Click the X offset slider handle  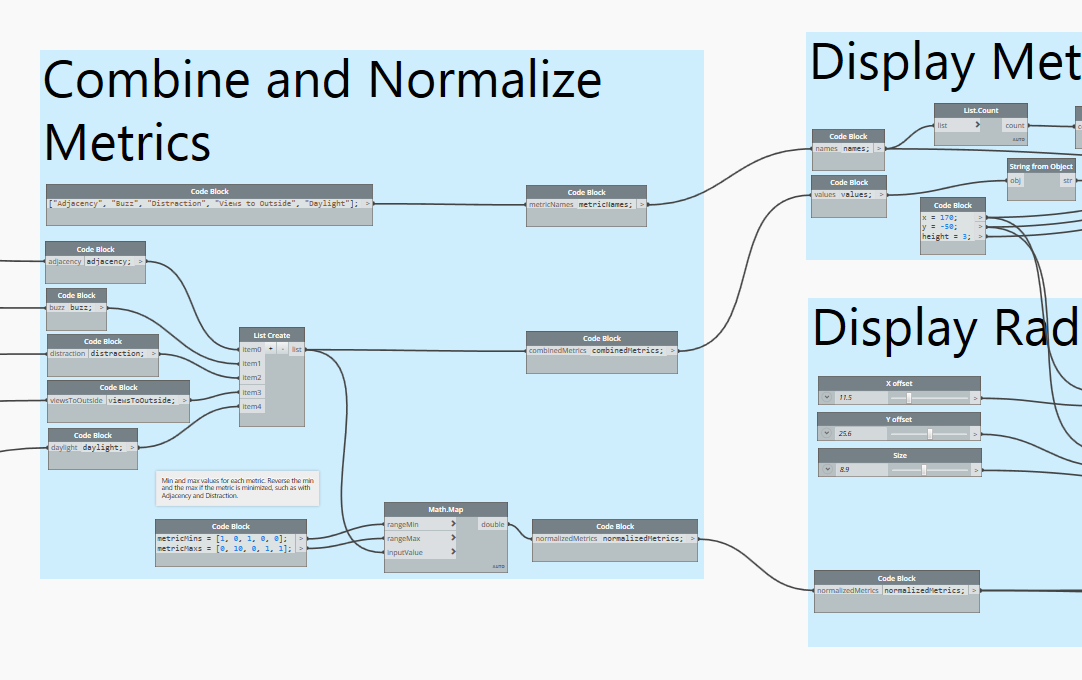pyautogui.click(x=908, y=397)
